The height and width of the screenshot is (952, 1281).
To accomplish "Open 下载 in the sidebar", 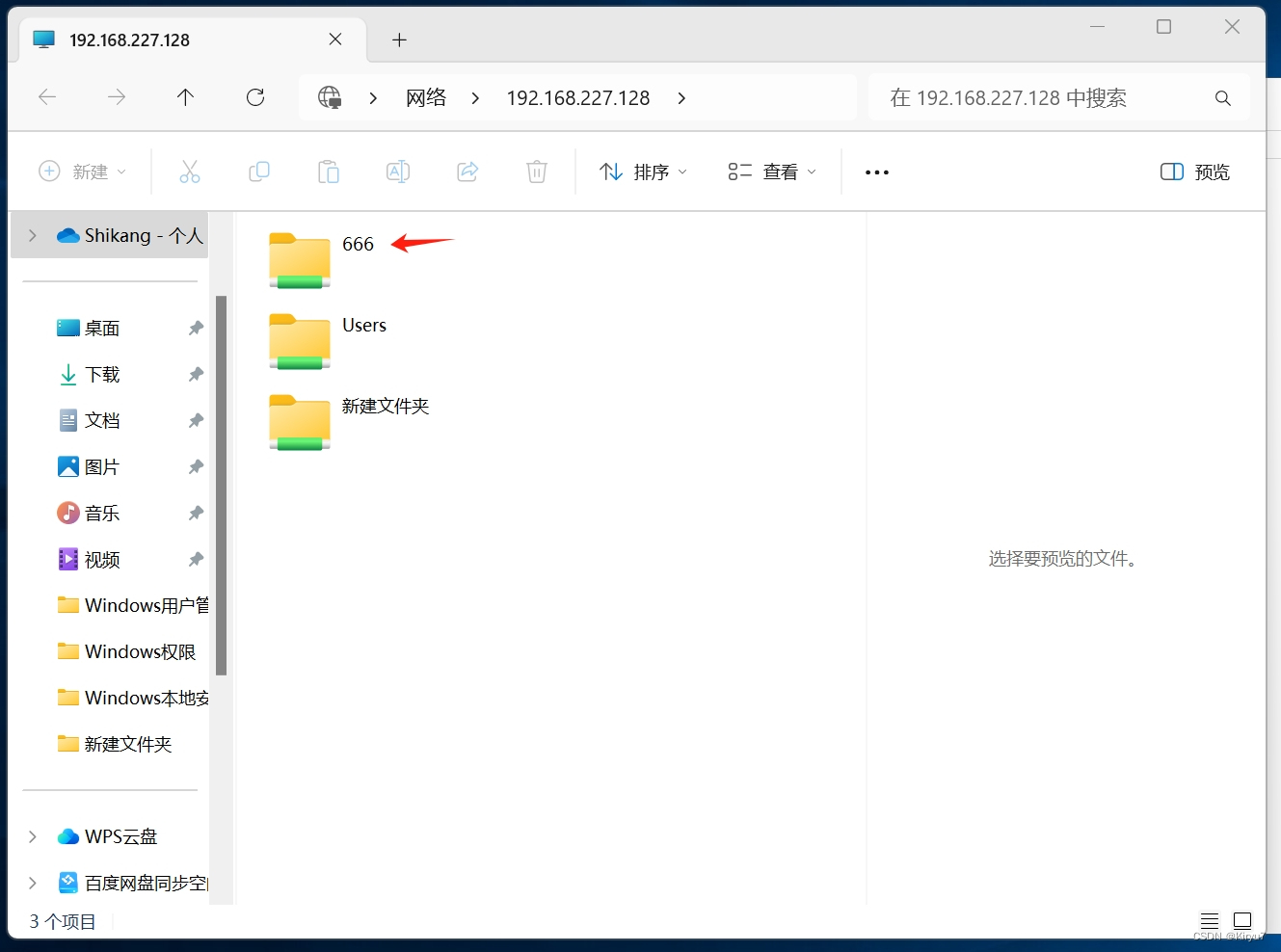I will click(102, 375).
